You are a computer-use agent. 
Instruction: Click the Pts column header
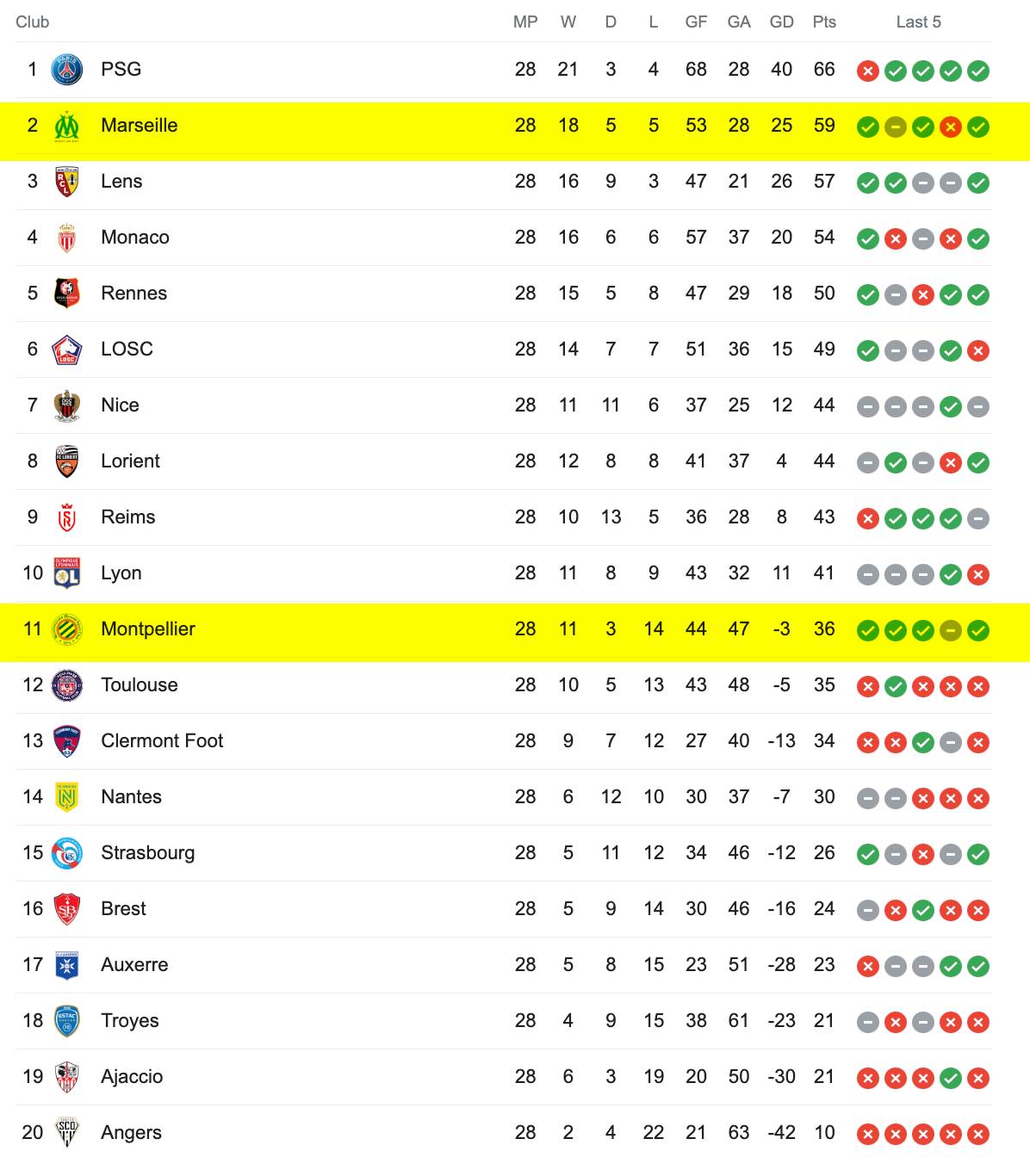[x=824, y=22]
